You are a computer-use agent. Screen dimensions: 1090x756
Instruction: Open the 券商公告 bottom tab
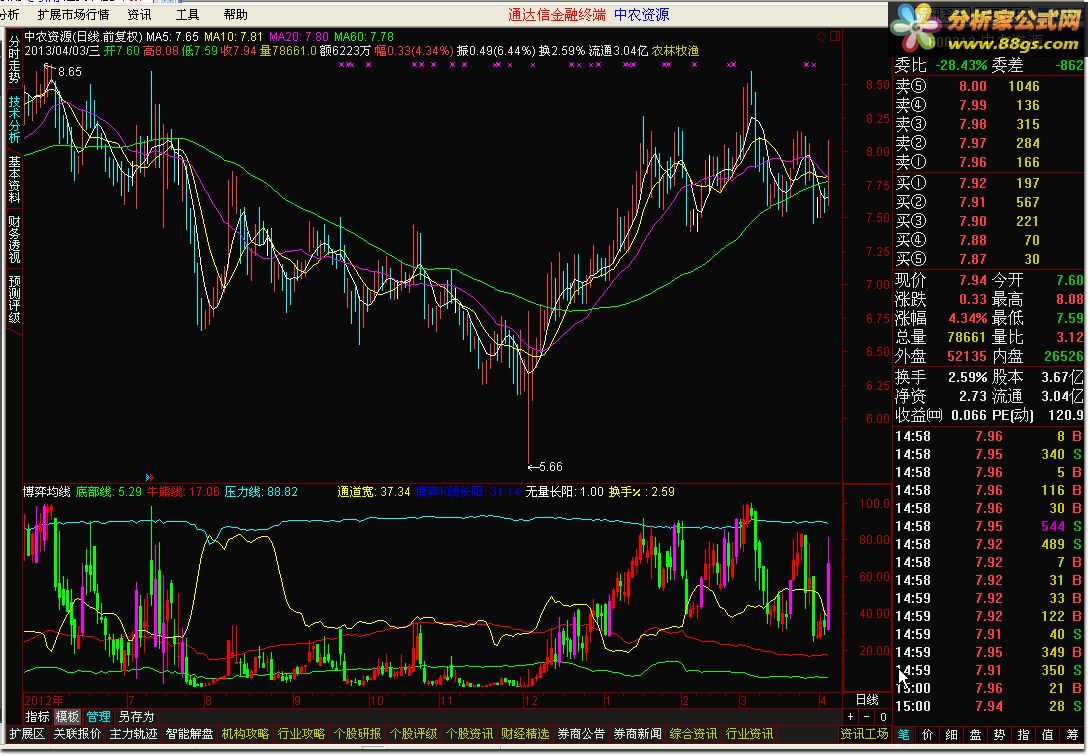pos(581,734)
